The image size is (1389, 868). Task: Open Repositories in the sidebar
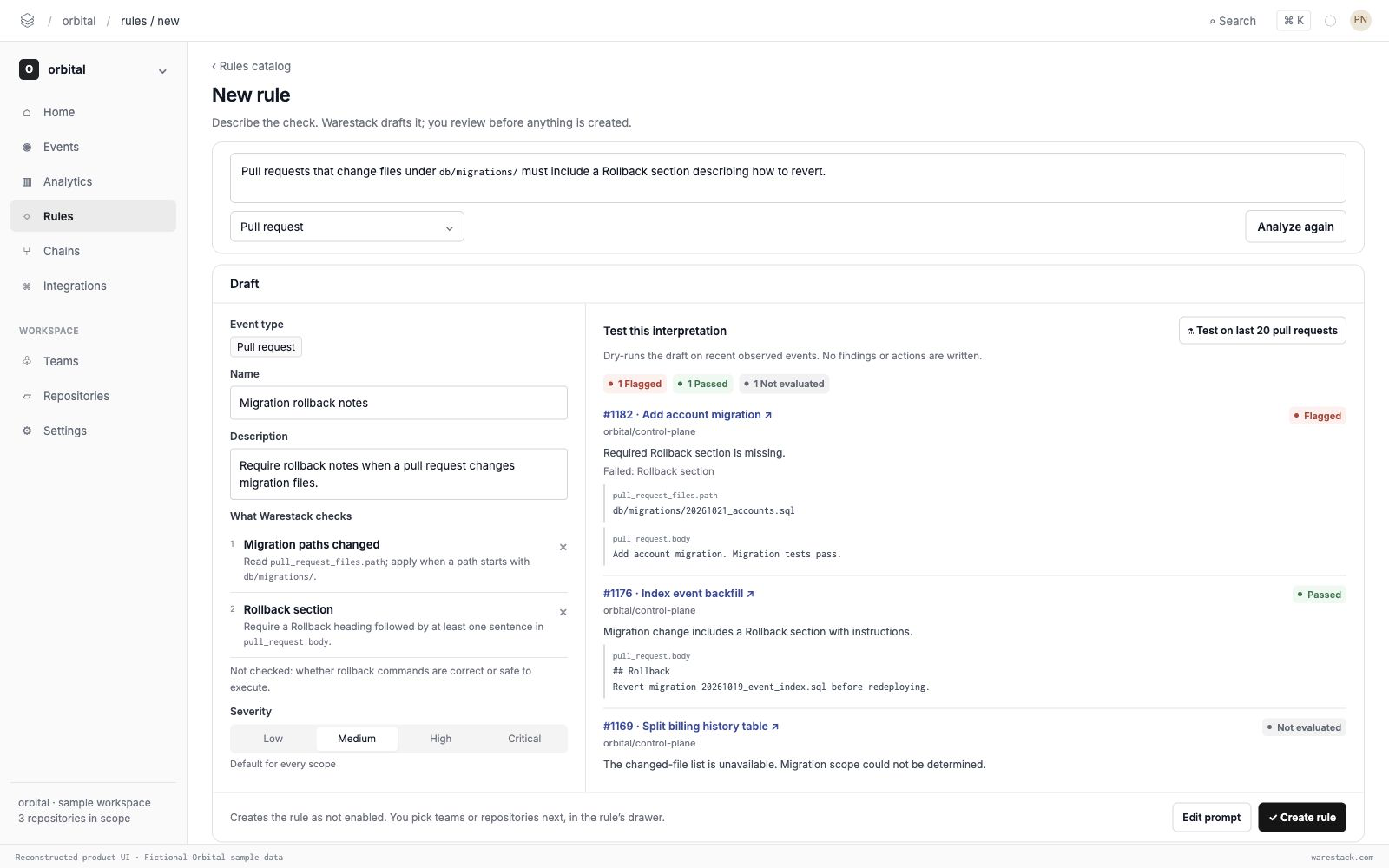pyautogui.click(x=93, y=396)
